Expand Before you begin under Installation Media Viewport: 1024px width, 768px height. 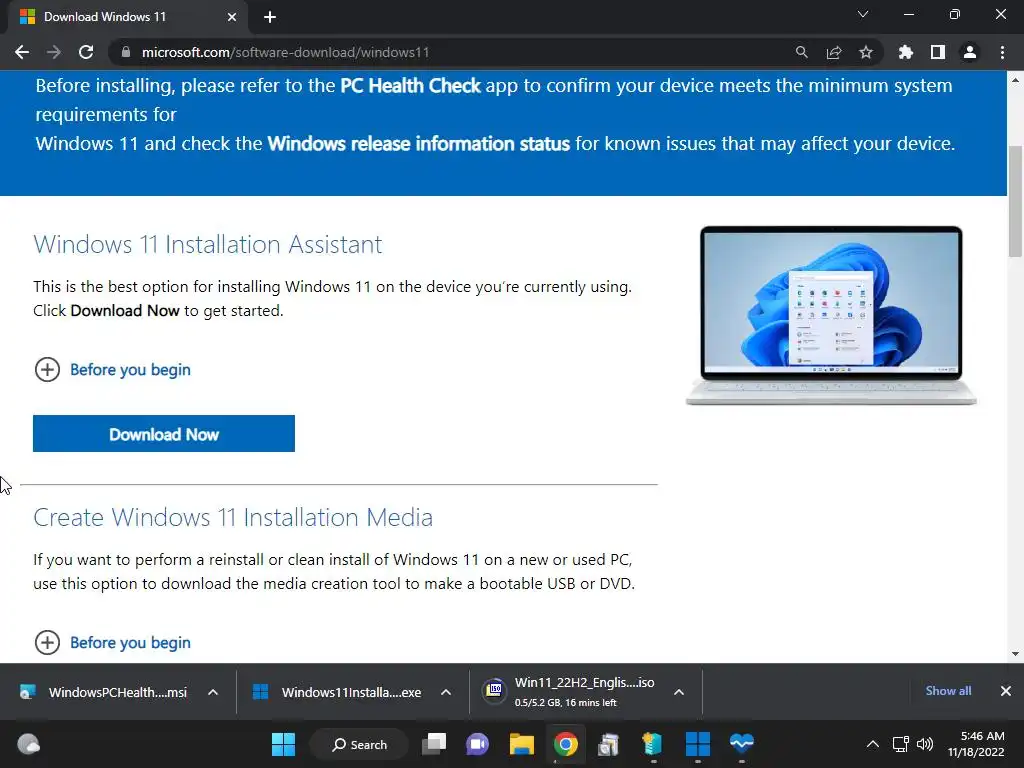(x=112, y=643)
